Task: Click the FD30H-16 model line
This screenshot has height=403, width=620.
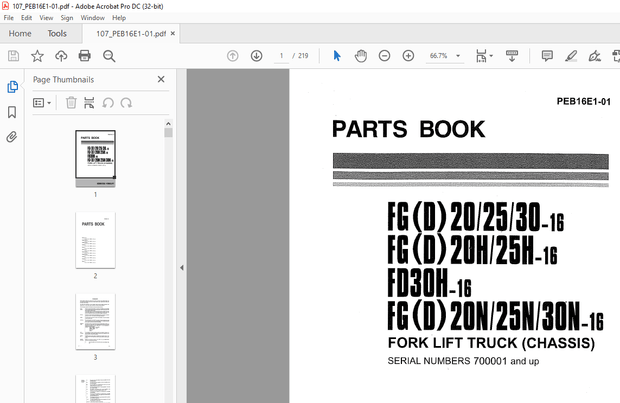Action: pyautogui.click(x=429, y=283)
